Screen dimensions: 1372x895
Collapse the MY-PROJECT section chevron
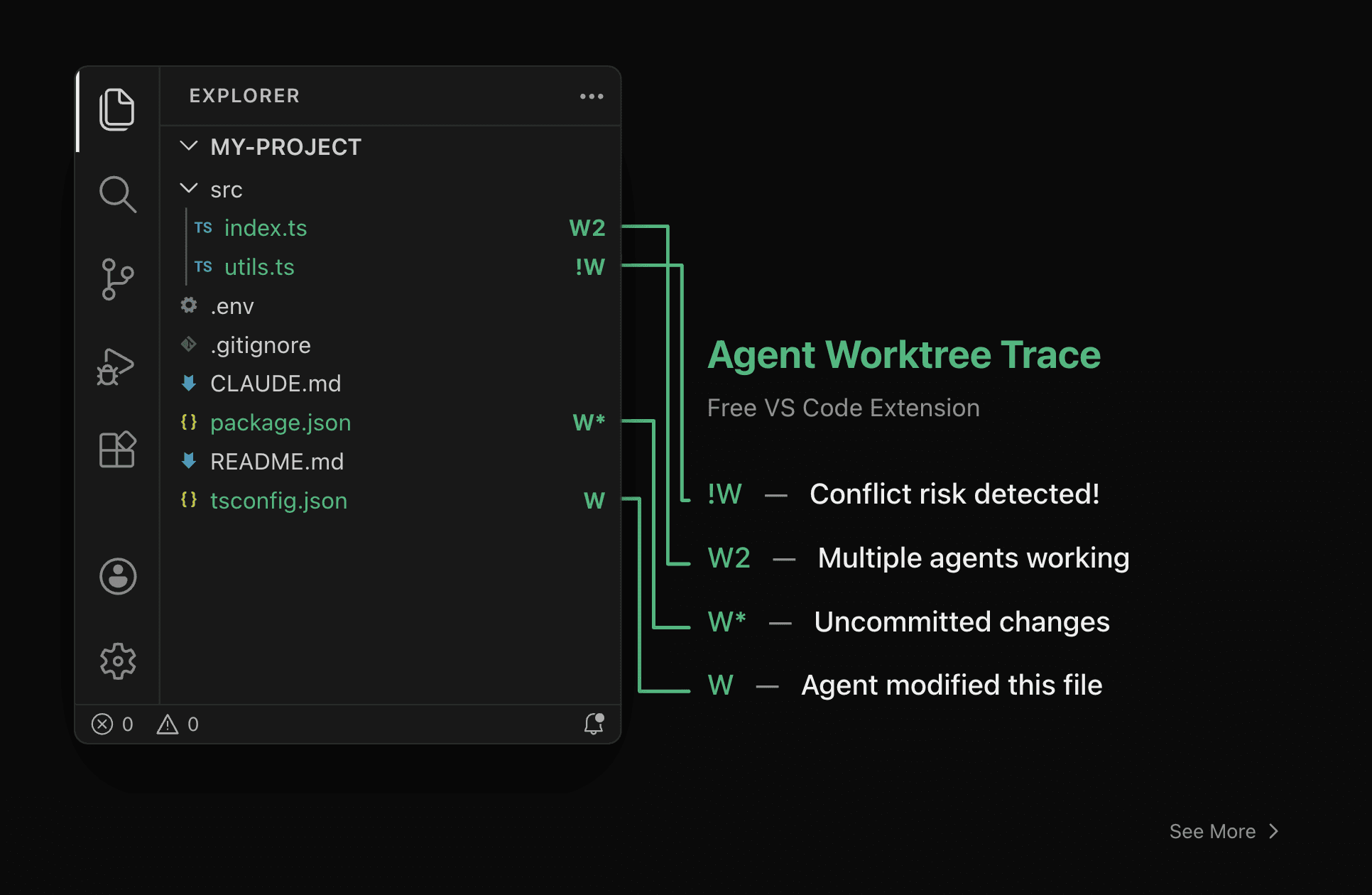tap(189, 146)
